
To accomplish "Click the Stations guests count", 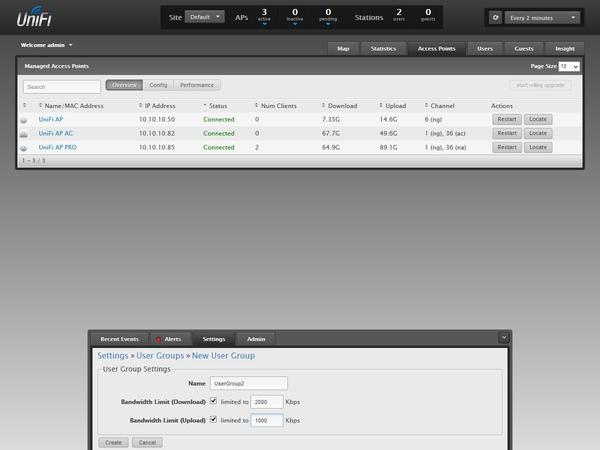I will (x=428, y=15).
